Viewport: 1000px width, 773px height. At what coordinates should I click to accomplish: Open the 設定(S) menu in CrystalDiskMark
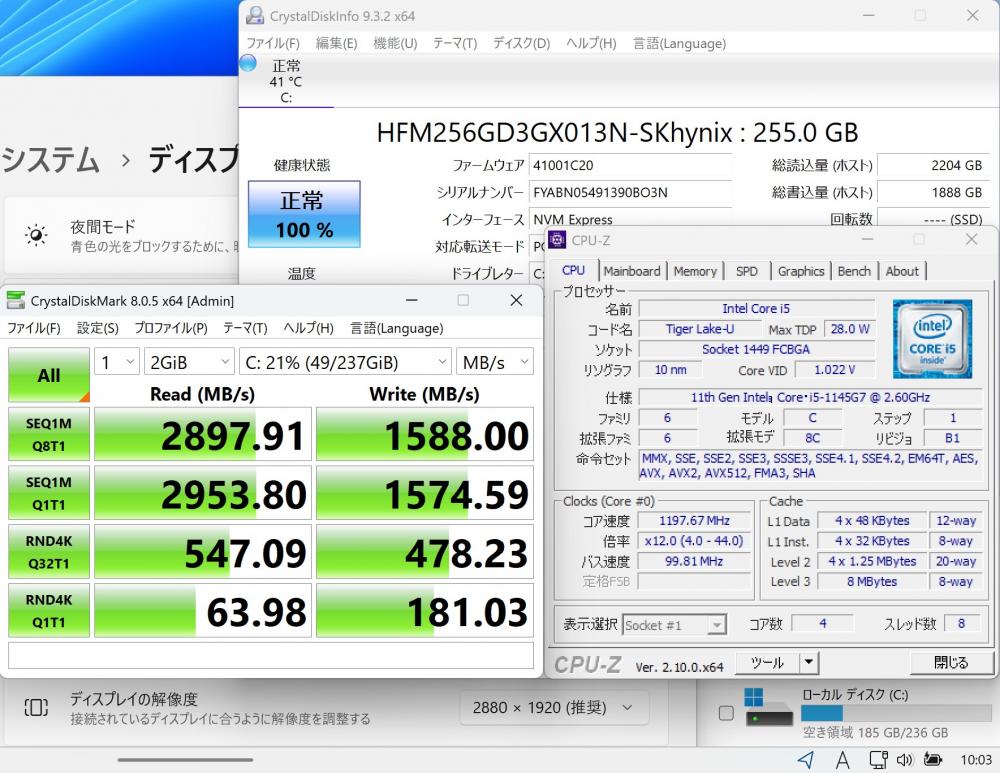point(98,328)
